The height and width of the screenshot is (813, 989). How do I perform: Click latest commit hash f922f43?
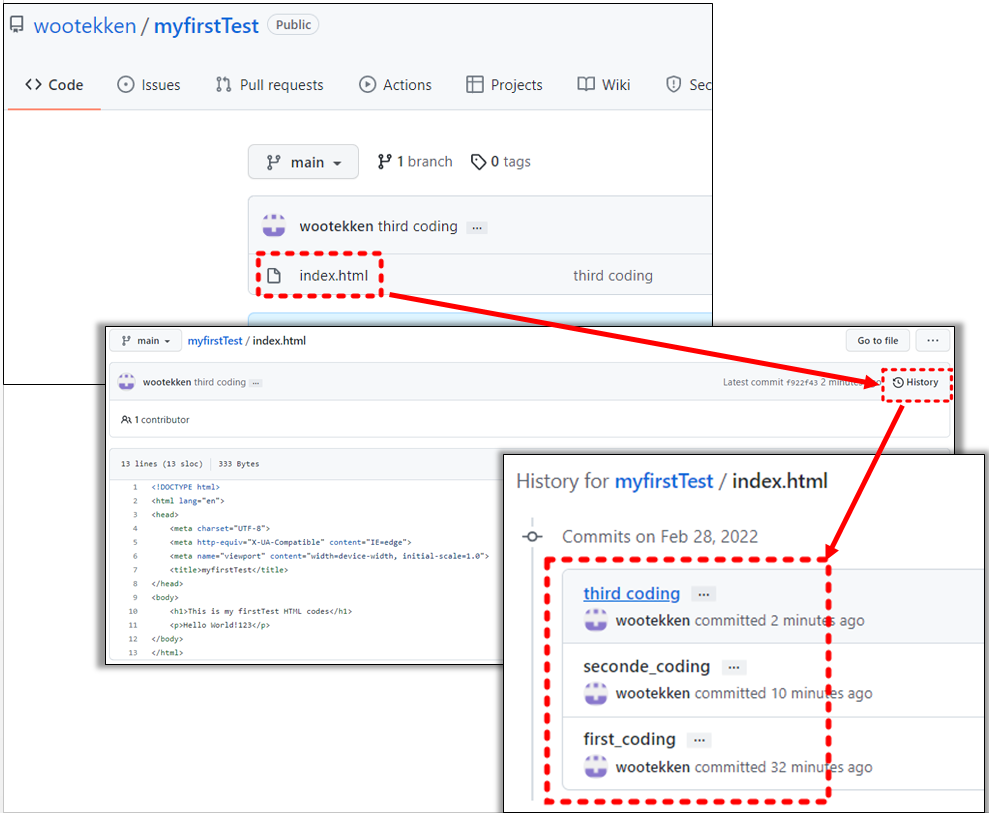802,382
